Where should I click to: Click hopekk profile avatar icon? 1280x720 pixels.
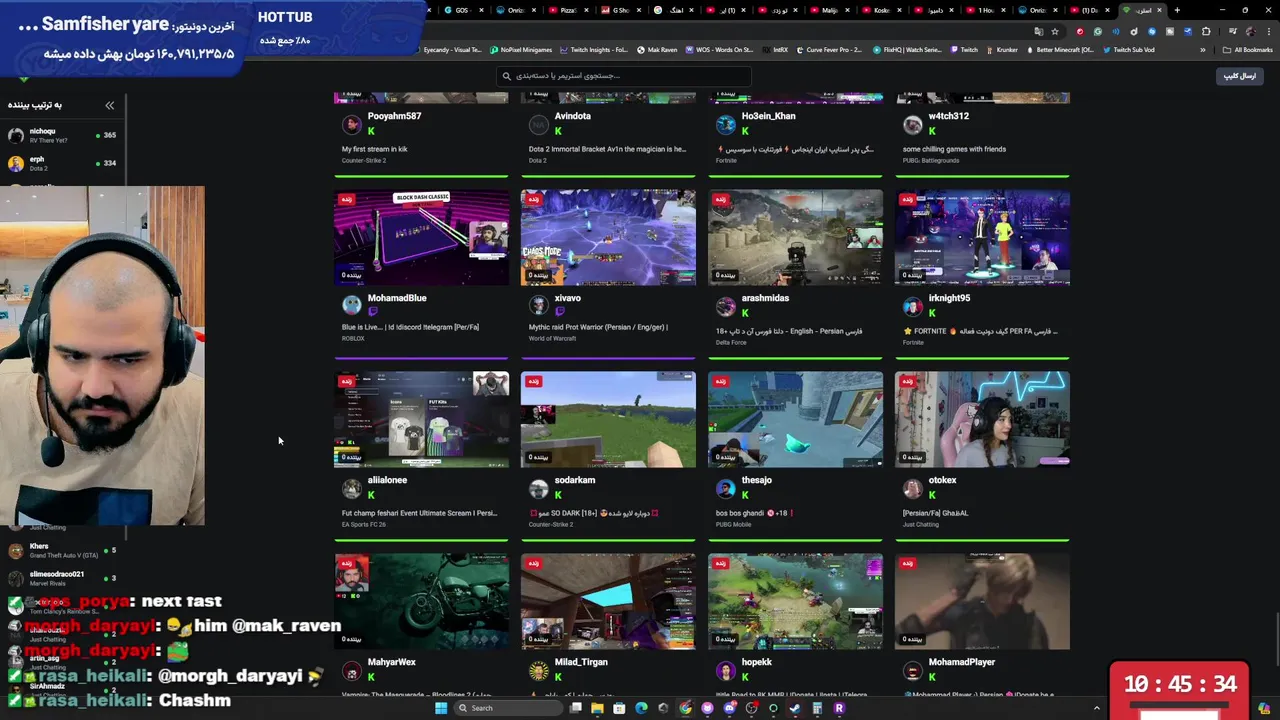tap(725, 670)
